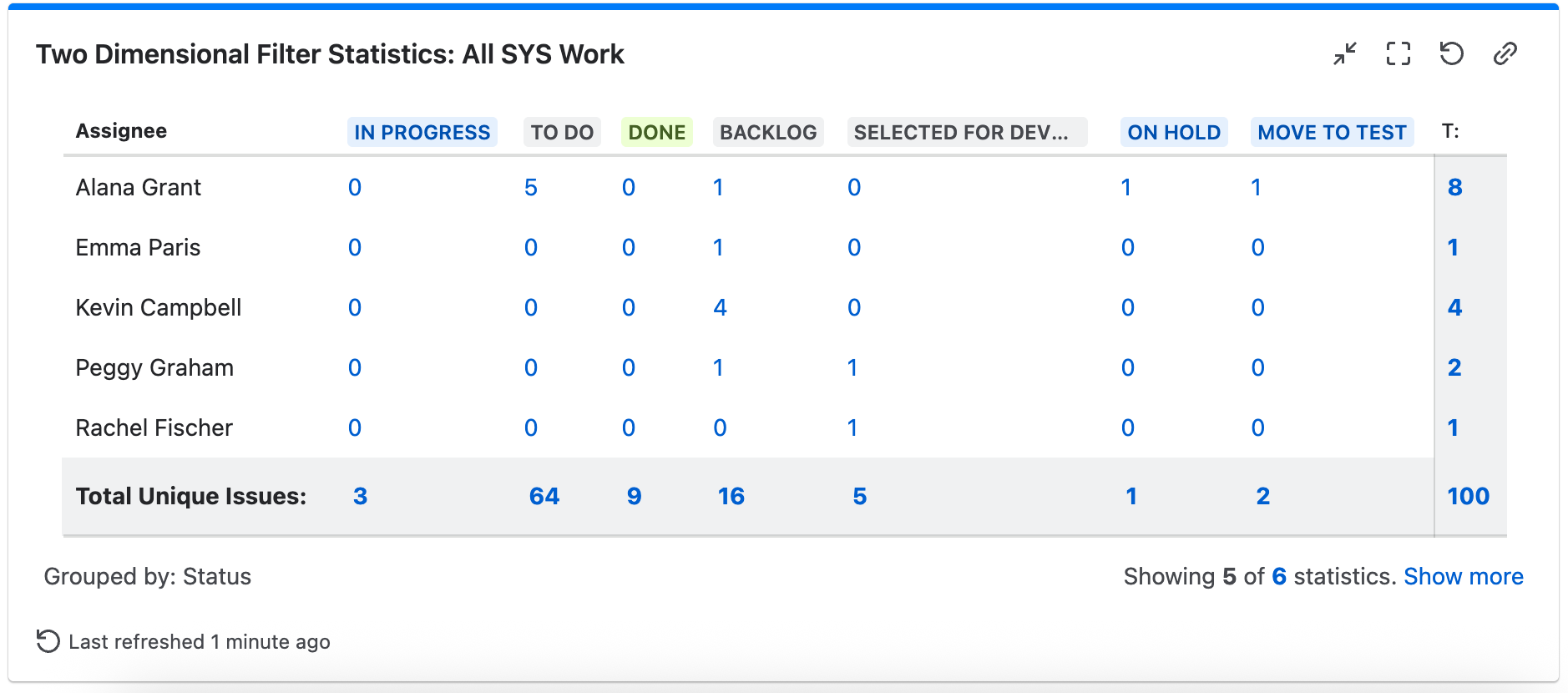This screenshot has width=1568, height=693.
Task: Click the 6 statistics count link
Action: coord(1279,576)
